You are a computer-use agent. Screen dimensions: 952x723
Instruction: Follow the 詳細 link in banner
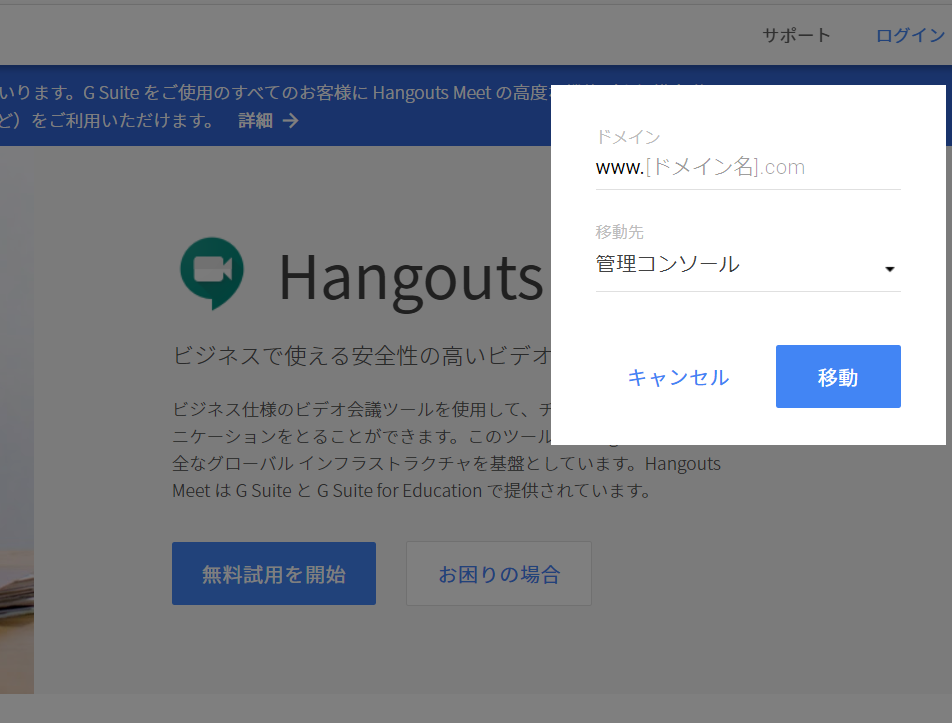(x=256, y=121)
